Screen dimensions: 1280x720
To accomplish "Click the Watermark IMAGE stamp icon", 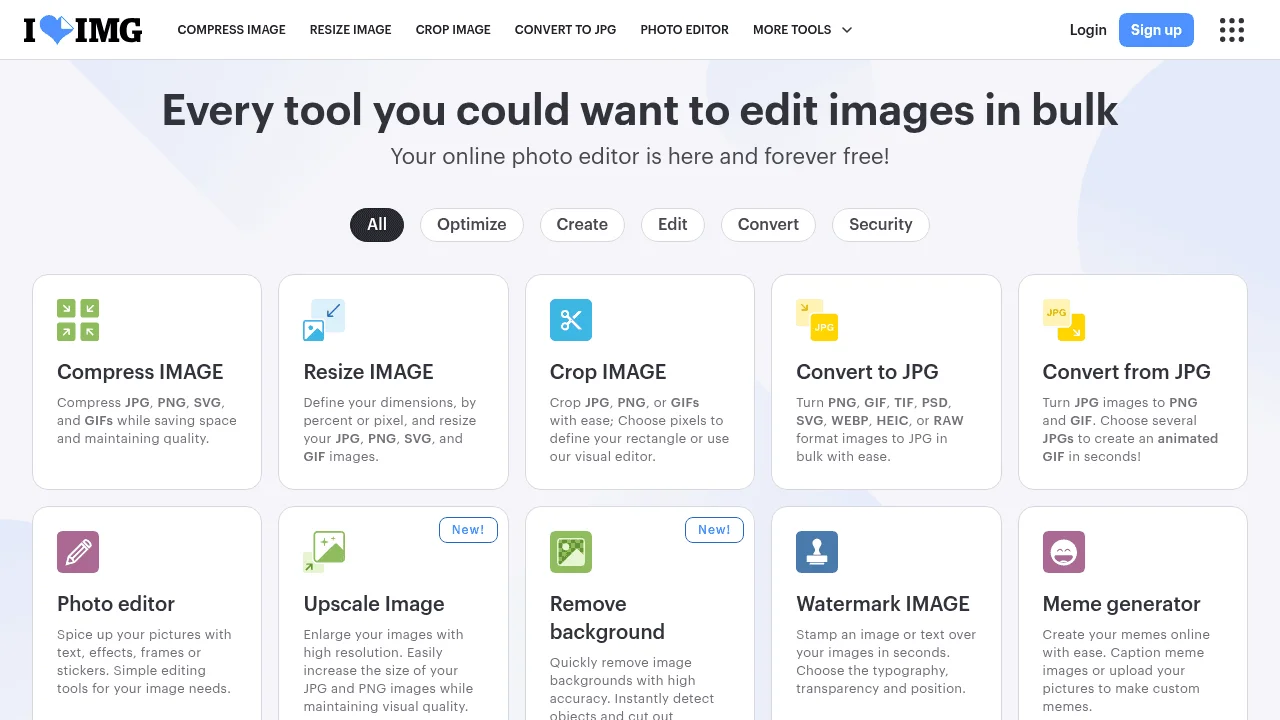I will pyautogui.click(x=817, y=552).
